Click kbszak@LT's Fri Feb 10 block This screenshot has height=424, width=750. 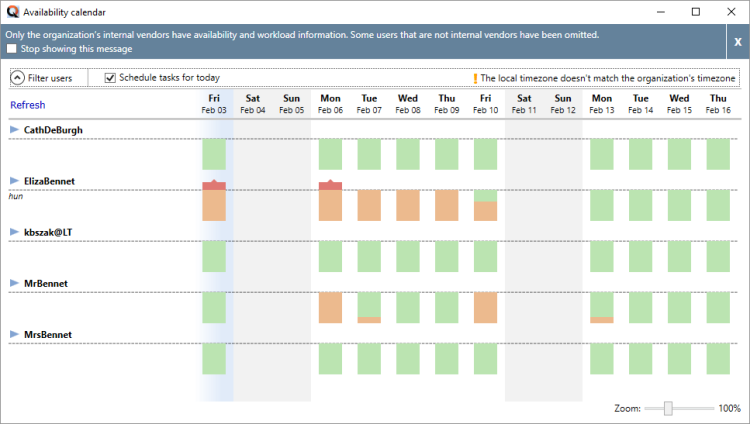coord(485,257)
